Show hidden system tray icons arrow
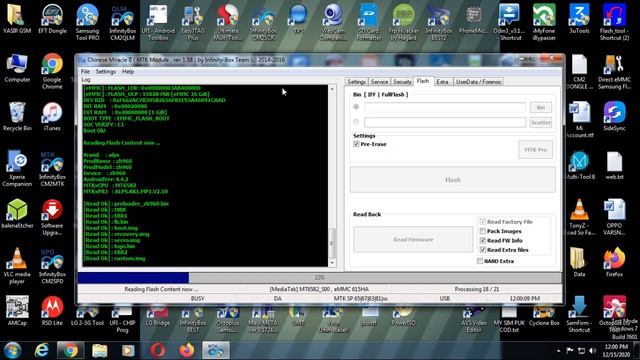The width and height of the screenshot is (640, 360). pos(558,351)
